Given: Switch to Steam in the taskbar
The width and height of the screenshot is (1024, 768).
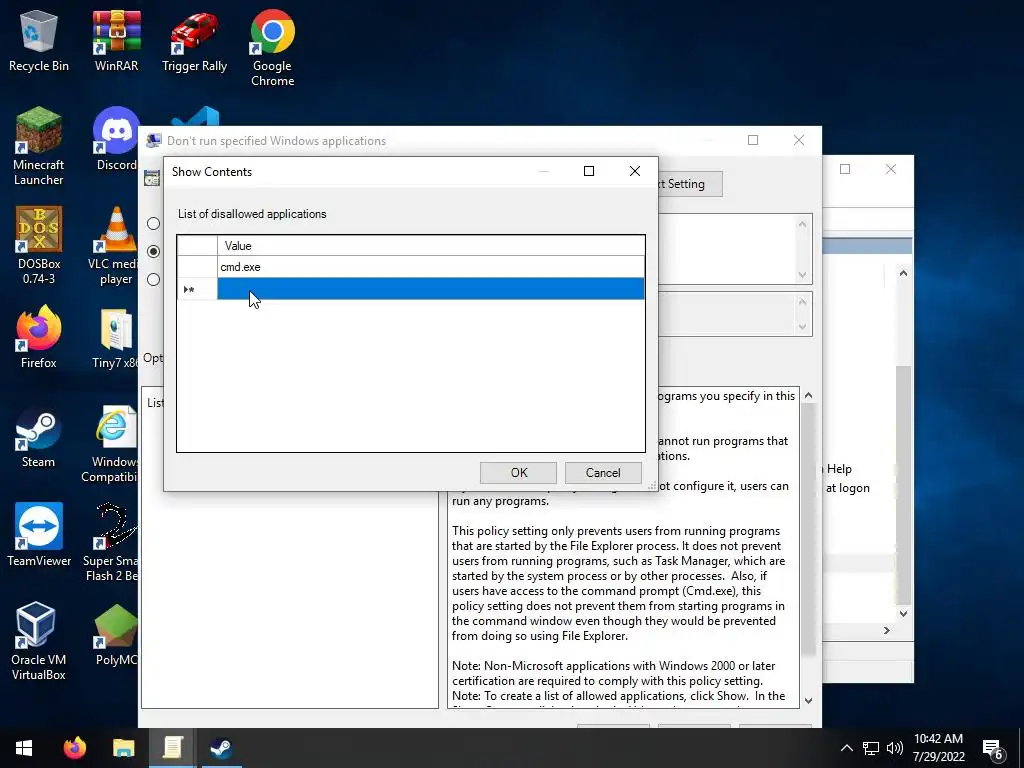Looking at the screenshot, I should pos(221,748).
